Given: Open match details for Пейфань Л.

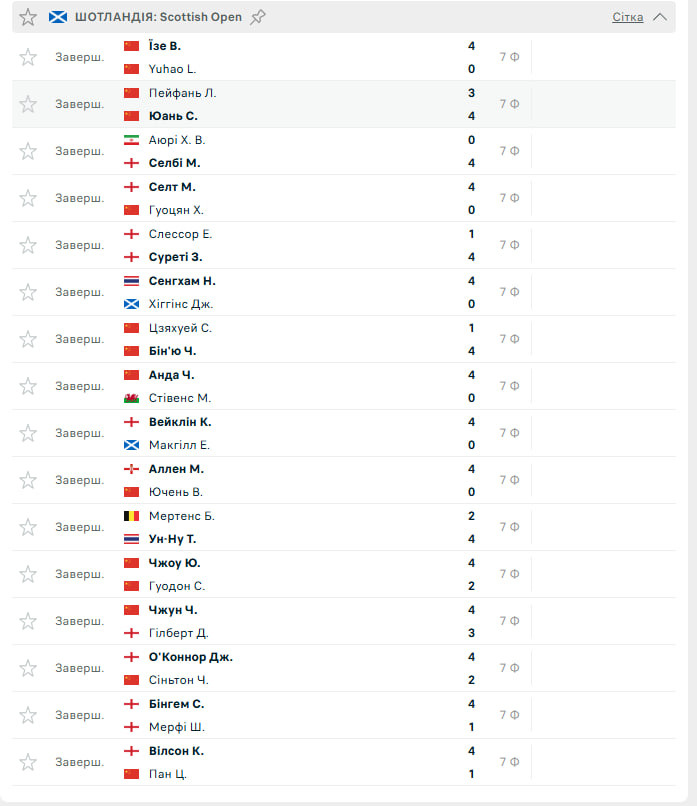Looking at the screenshot, I should 182,93.
